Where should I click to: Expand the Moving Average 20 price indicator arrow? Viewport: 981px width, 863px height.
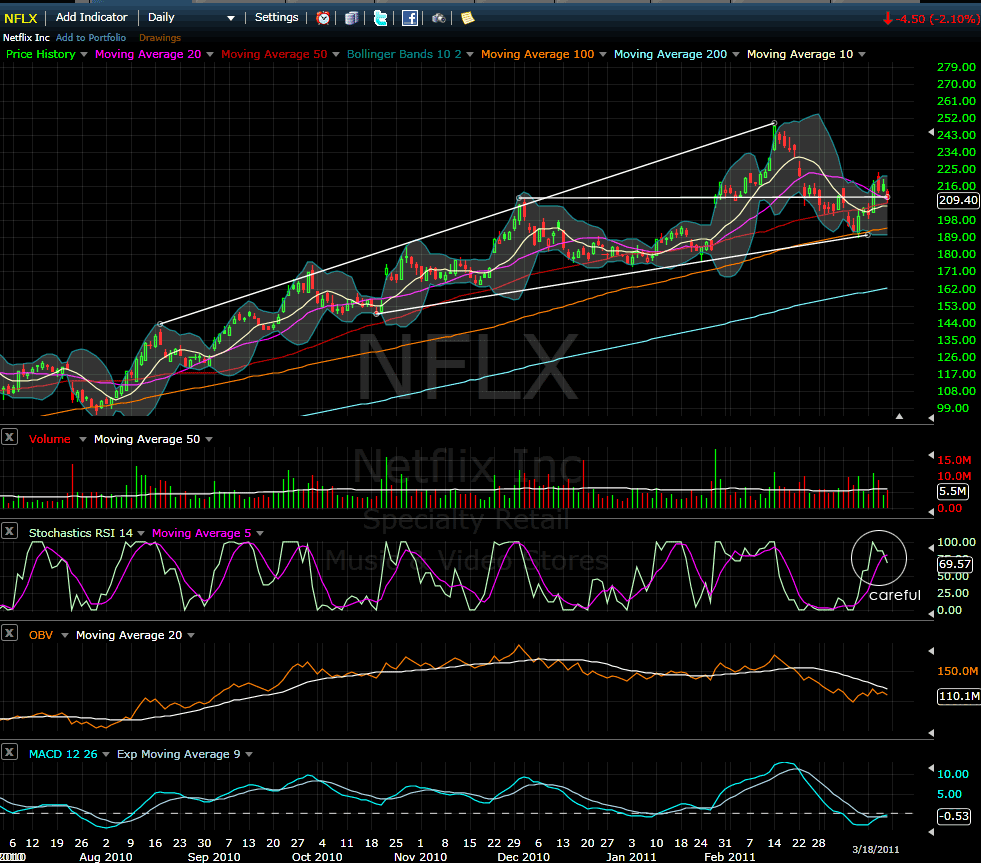point(210,54)
